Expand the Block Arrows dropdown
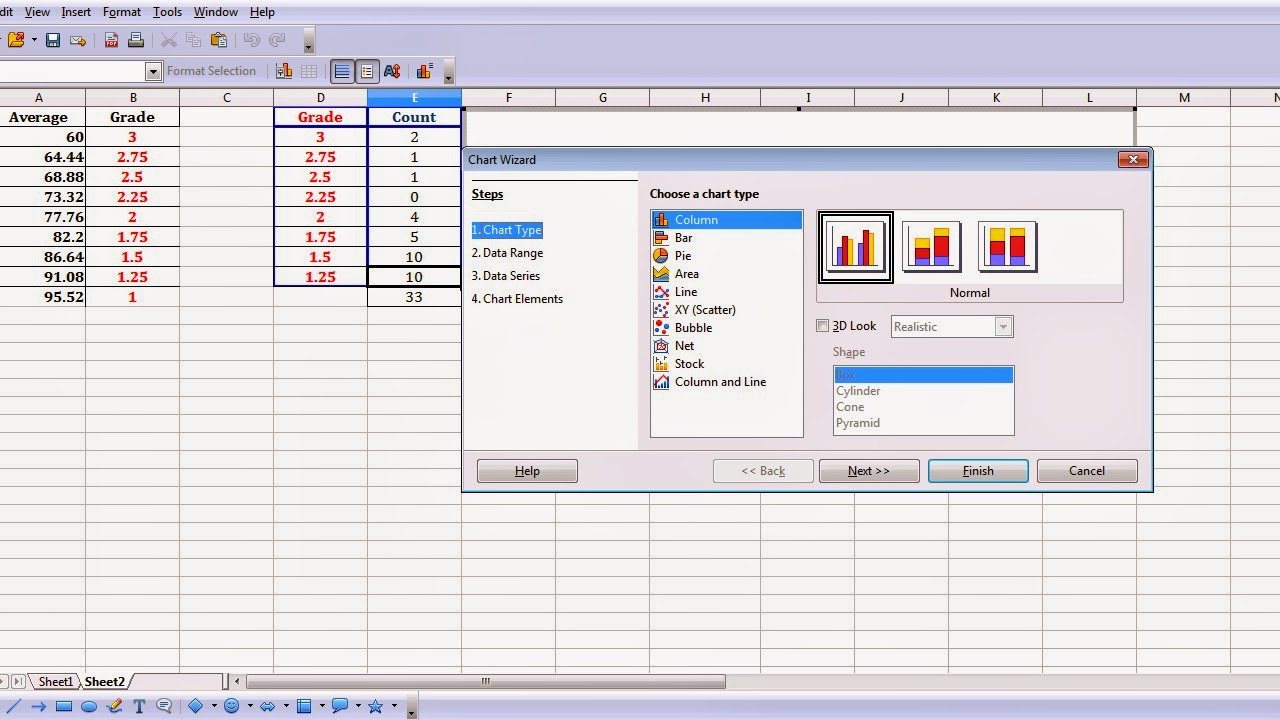The height and width of the screenshot is (720, 1280). [x=286, y=706]
